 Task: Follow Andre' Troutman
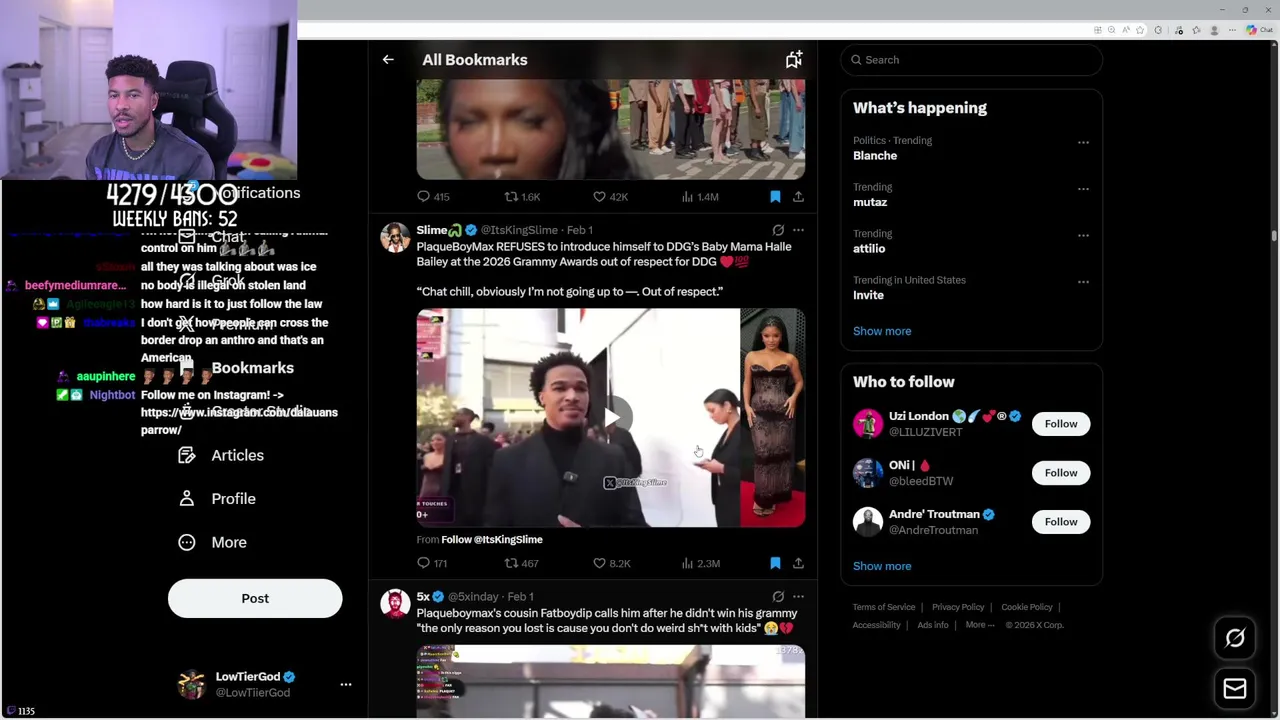tap(1061, 522)
